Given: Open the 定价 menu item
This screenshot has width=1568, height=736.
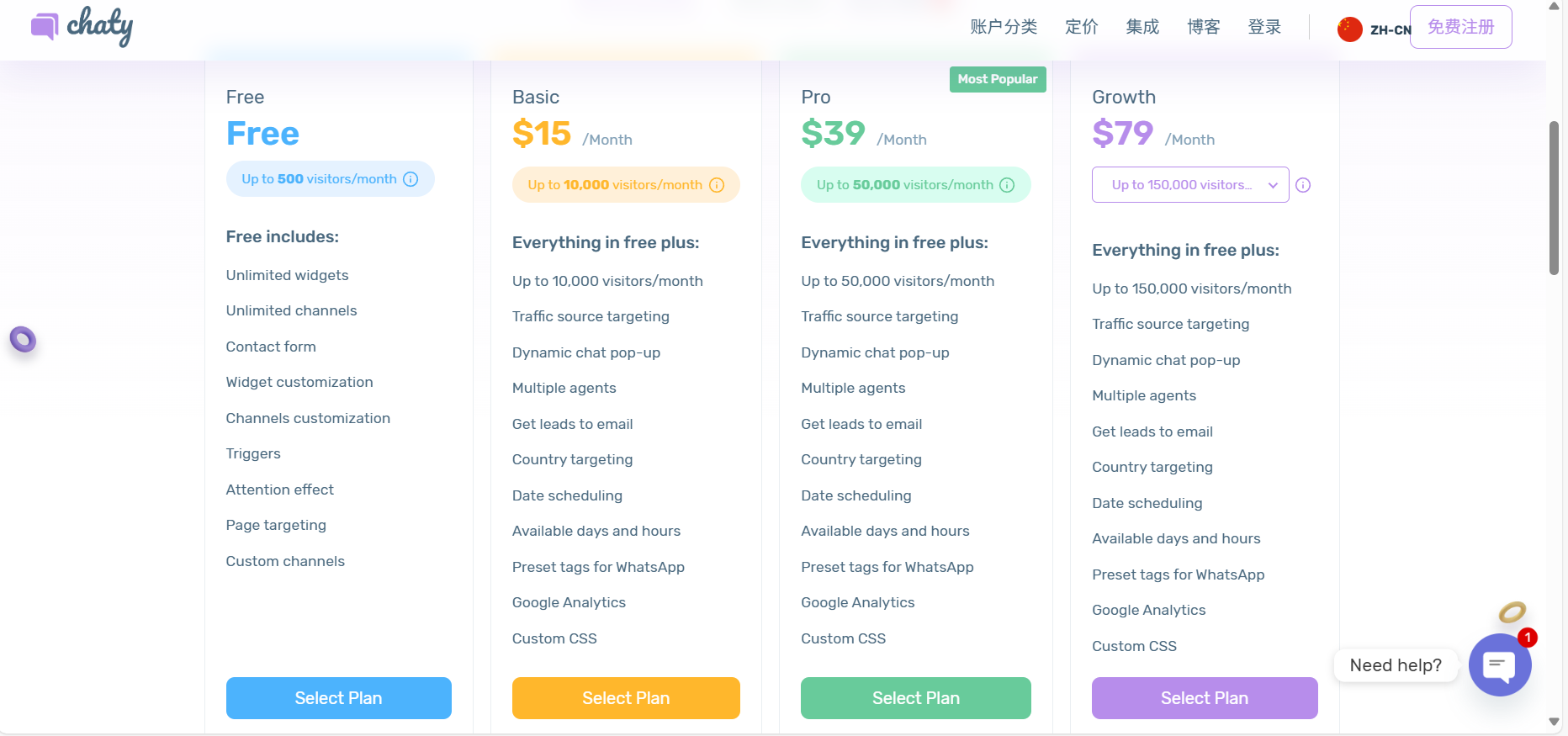Looking at the screenshot, I should 1082,27.
